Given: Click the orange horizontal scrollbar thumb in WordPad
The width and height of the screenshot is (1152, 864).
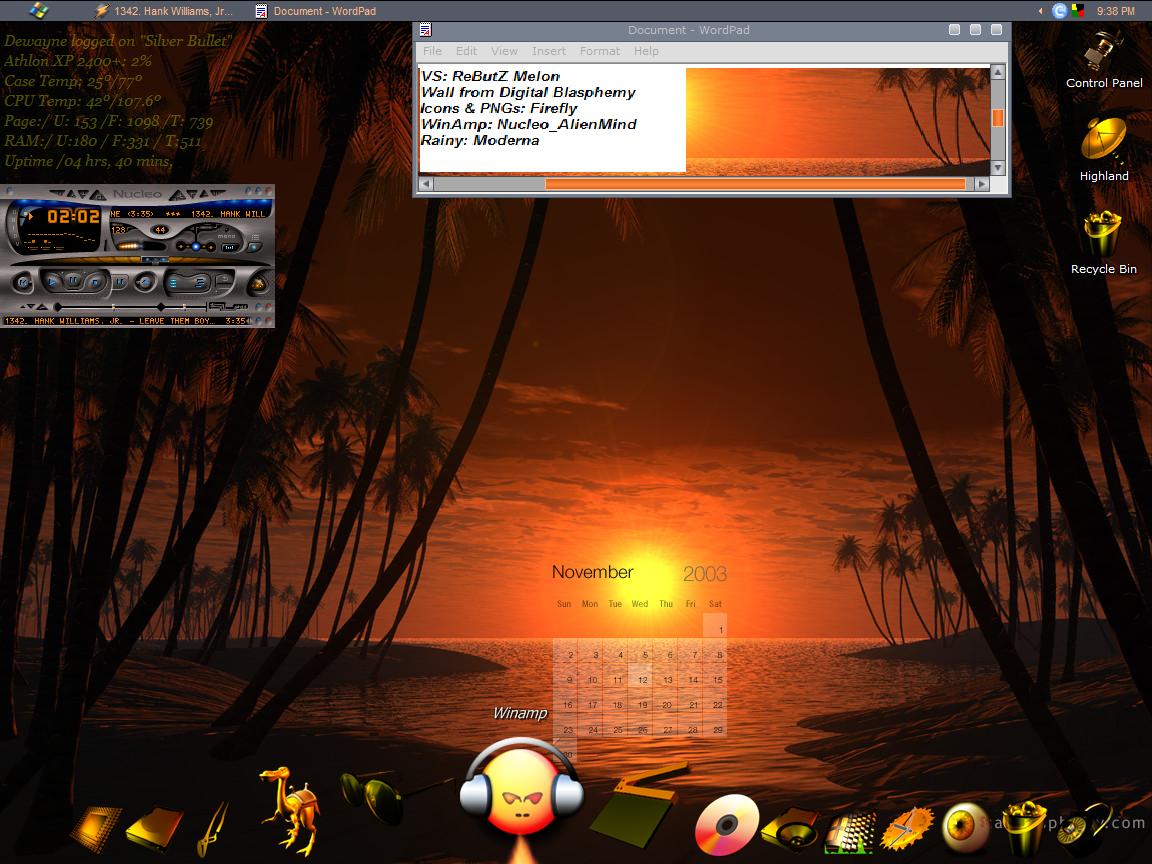Looking at the screenshot, I should (x=755, y=184).
